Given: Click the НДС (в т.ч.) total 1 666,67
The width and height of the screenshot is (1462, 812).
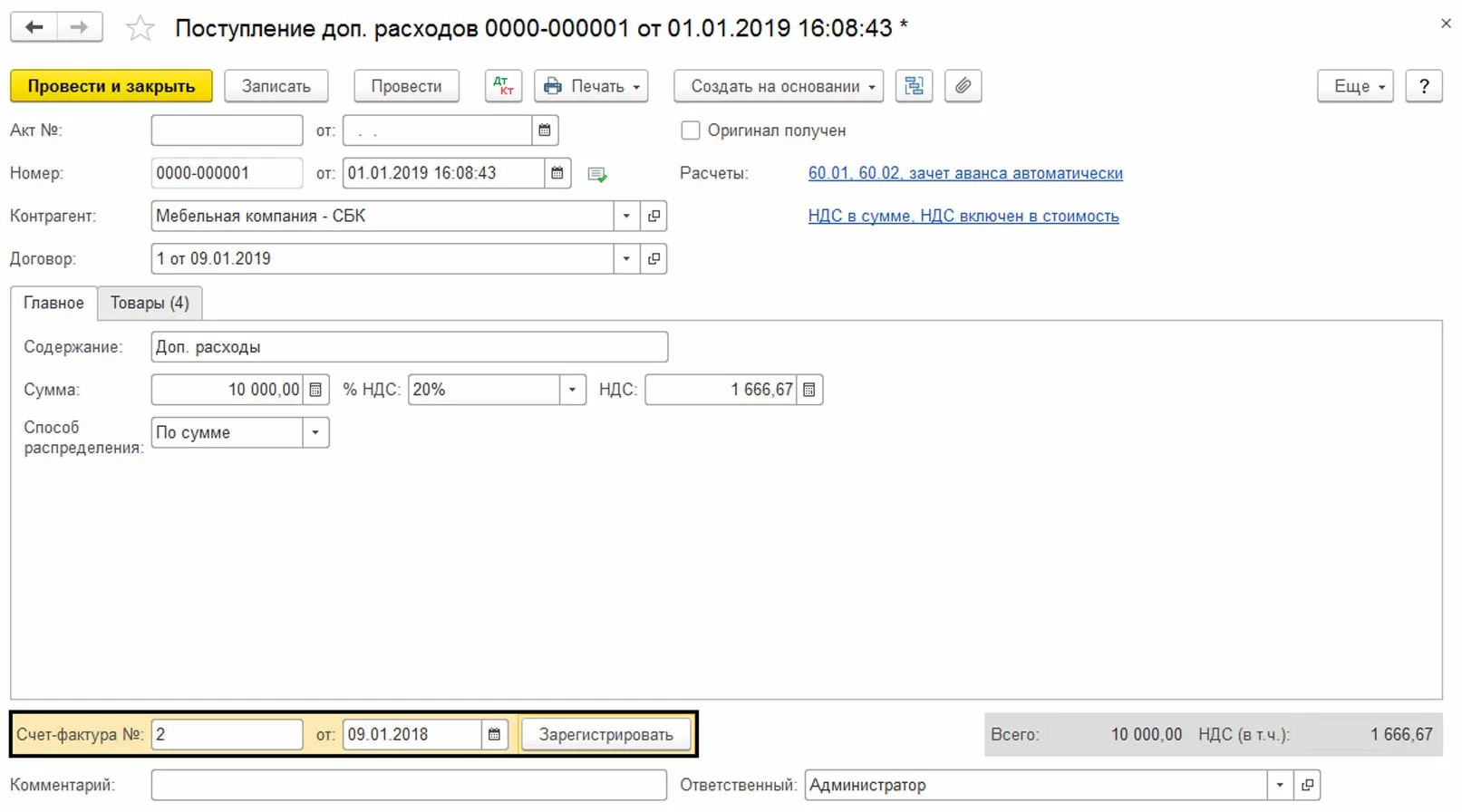Looking at the screenshot, I should click(x=1401, y=734).
